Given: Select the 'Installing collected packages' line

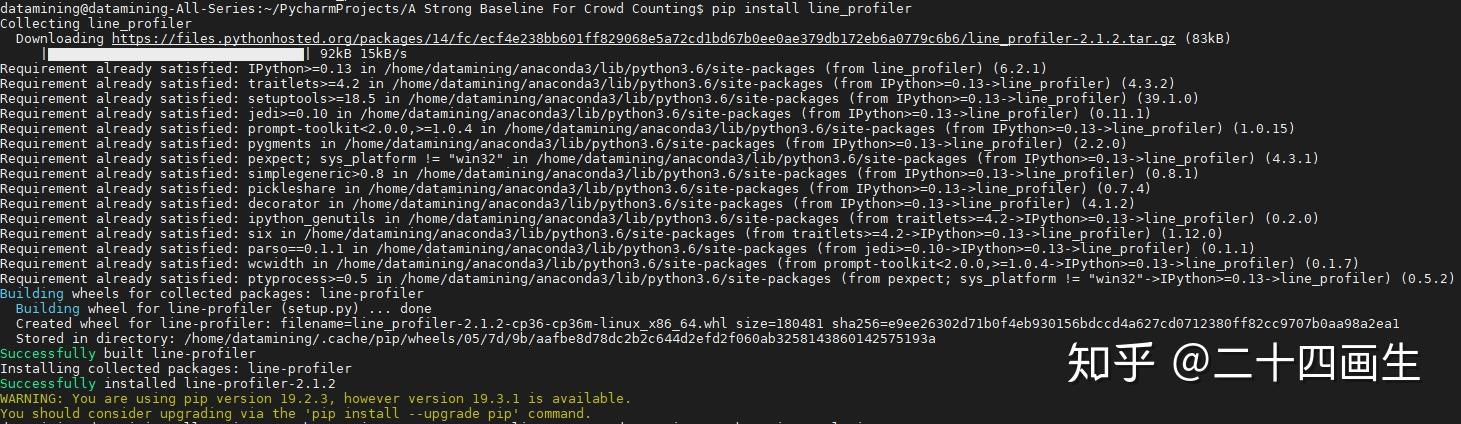Looking at the screenshot, I should tap(176, 368).
